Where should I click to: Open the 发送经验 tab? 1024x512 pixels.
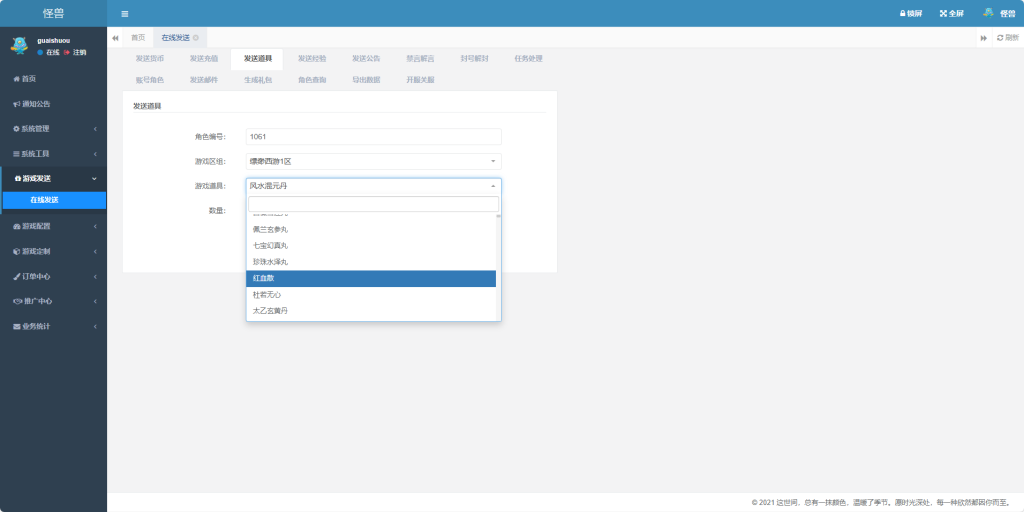click(312, 59)
